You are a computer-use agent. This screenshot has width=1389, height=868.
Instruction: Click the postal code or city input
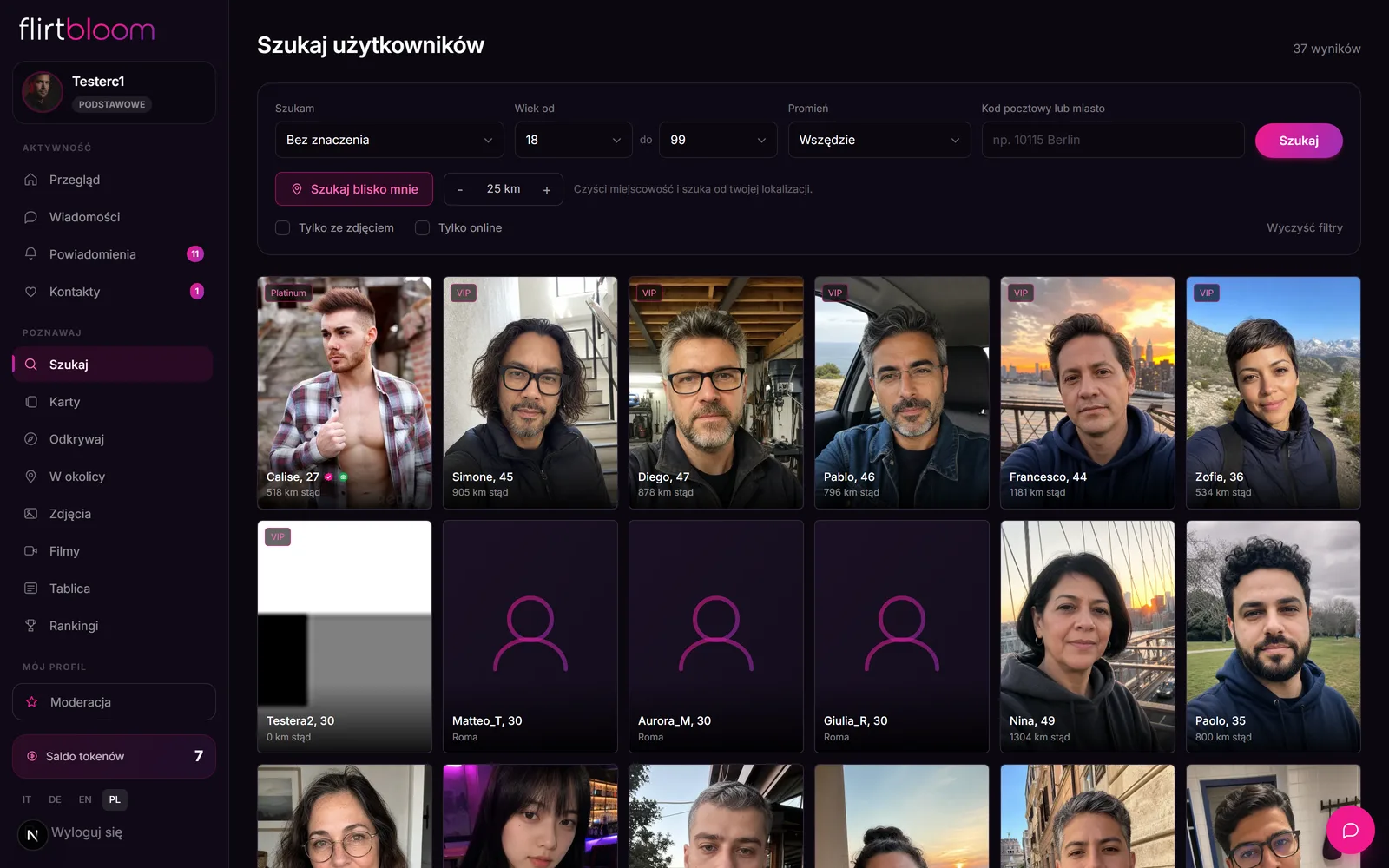click(1113, 140)
